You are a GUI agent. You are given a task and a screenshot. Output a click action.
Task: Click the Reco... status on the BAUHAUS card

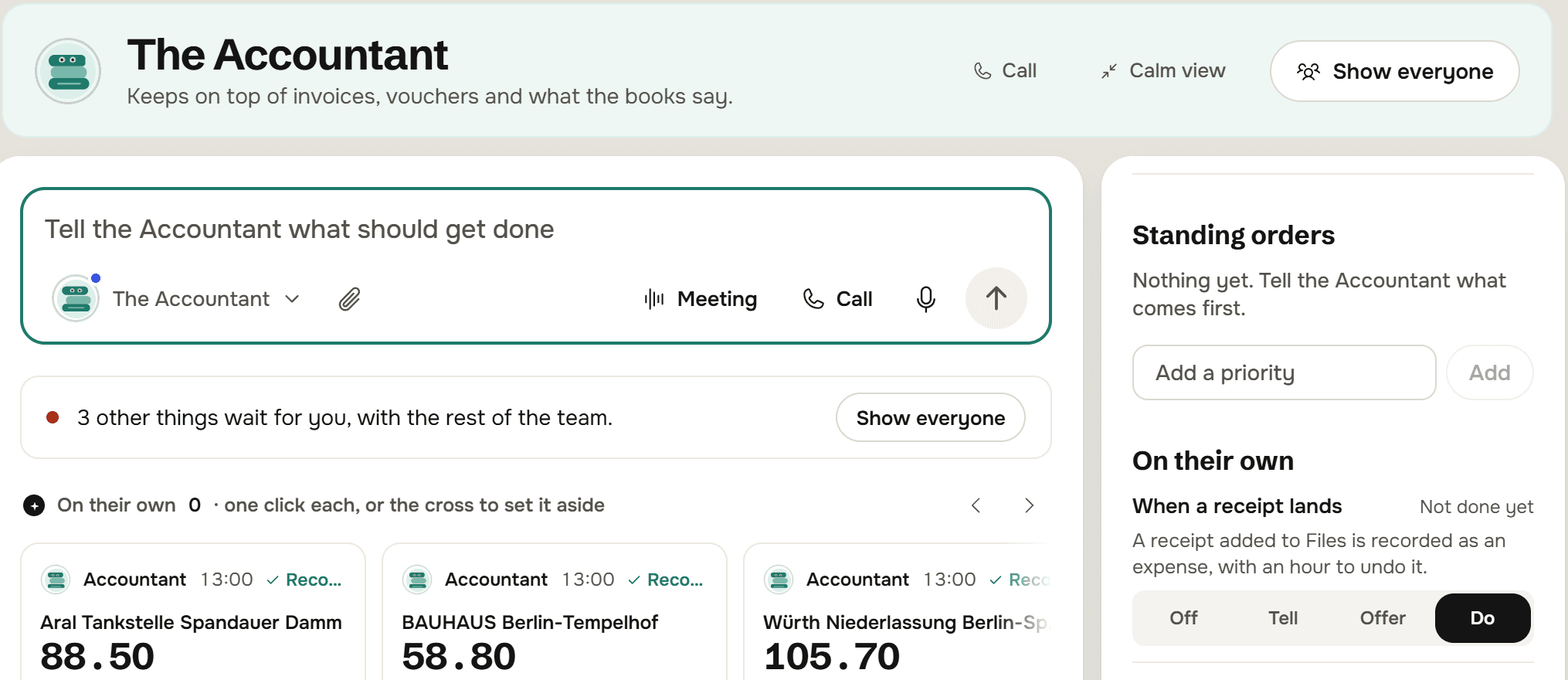(666, 580)
